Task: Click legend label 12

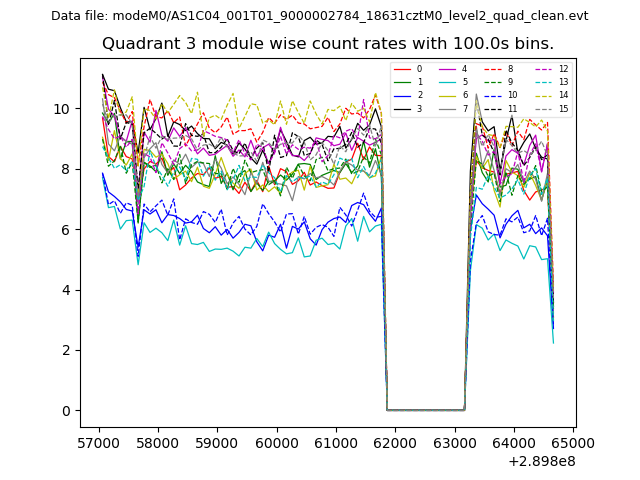Action: pyautogui.click(x=563, y=69)
